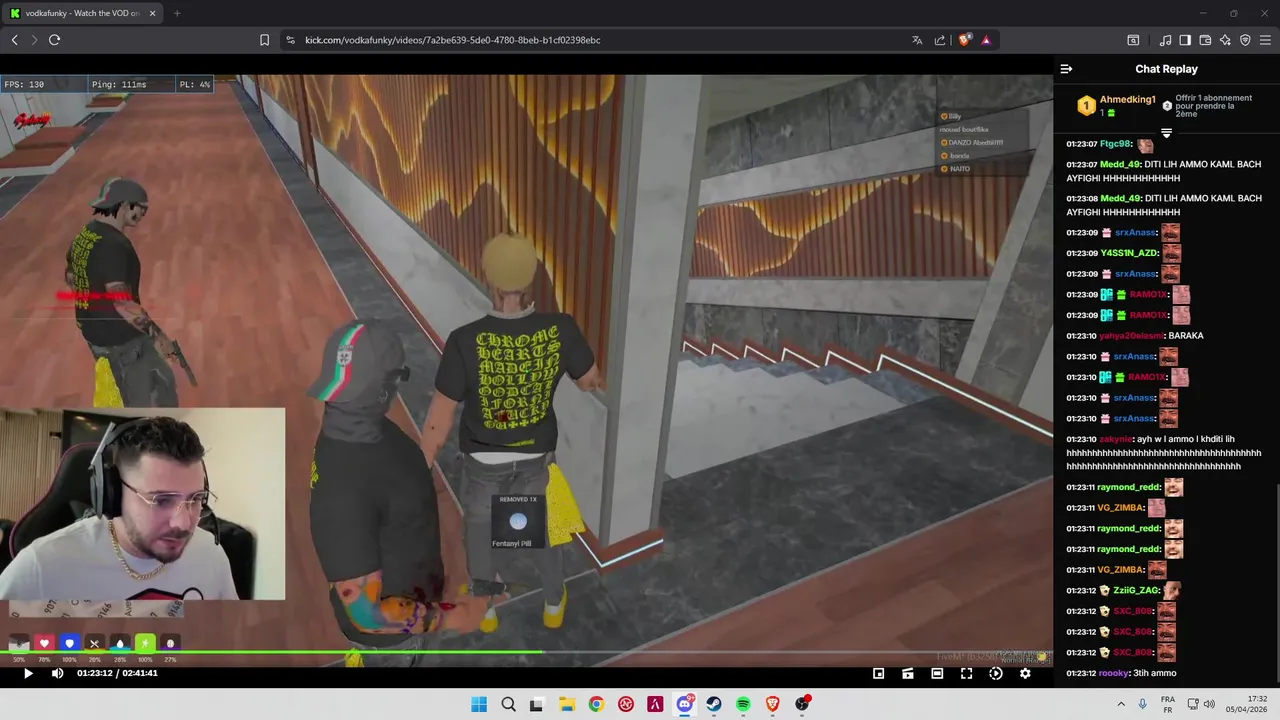The image size is (1280, 720).
Task: Reload the Kick page
Action: tap(54, 40)
